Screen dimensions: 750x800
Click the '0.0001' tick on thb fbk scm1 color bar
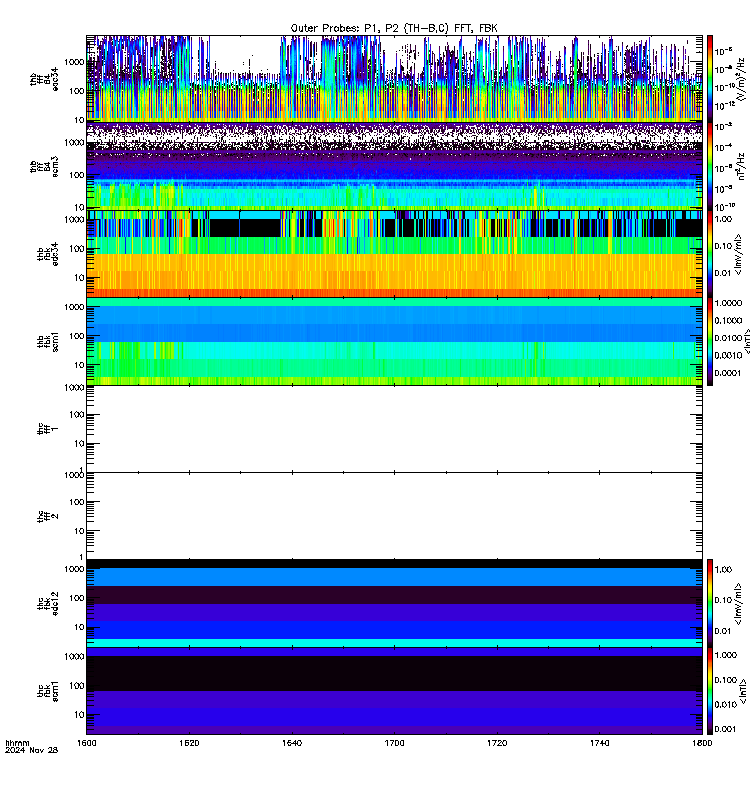coord(727,373)
